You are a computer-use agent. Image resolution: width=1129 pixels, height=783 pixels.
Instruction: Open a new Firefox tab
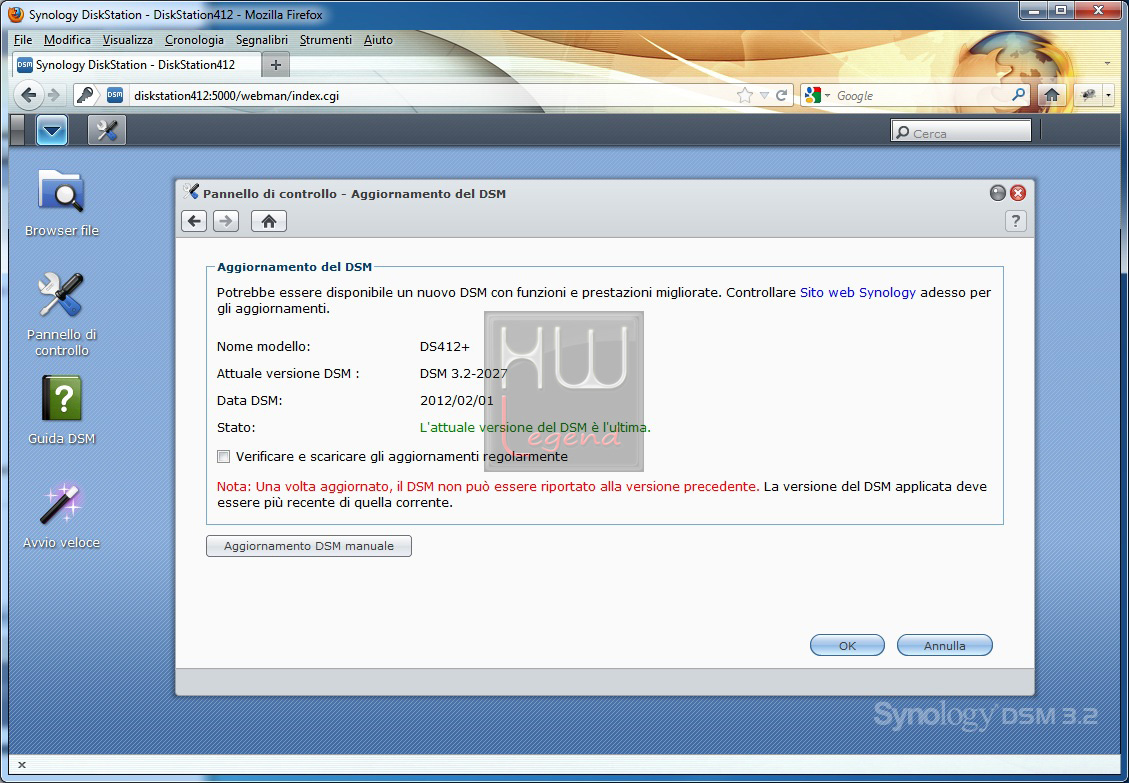coord(276,65)
